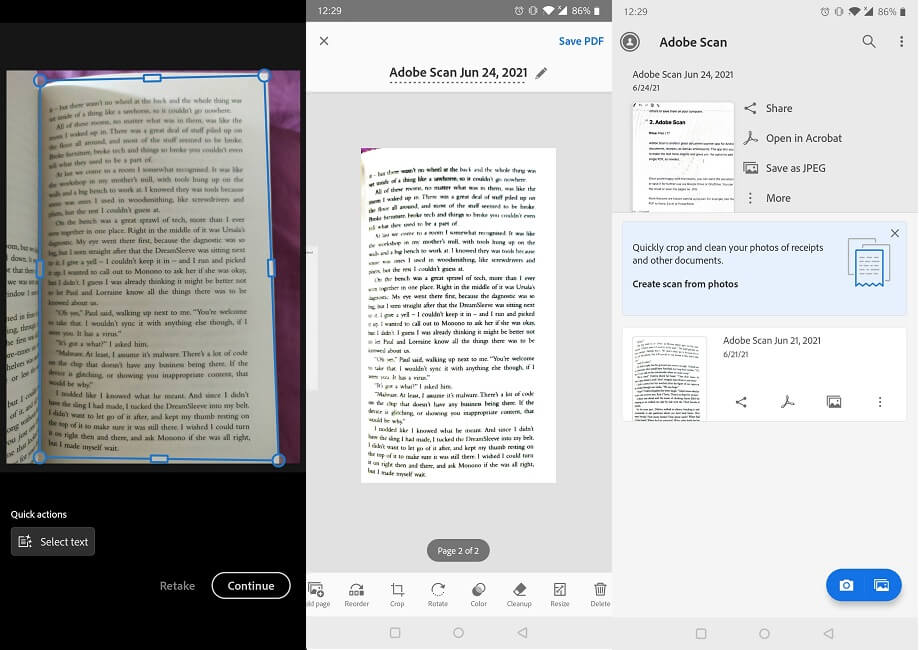Tap Continue to accept the crop
Image resolution: width=919 pixels, height=650 pixels.
pyautogui.click(x=250, y=585)
